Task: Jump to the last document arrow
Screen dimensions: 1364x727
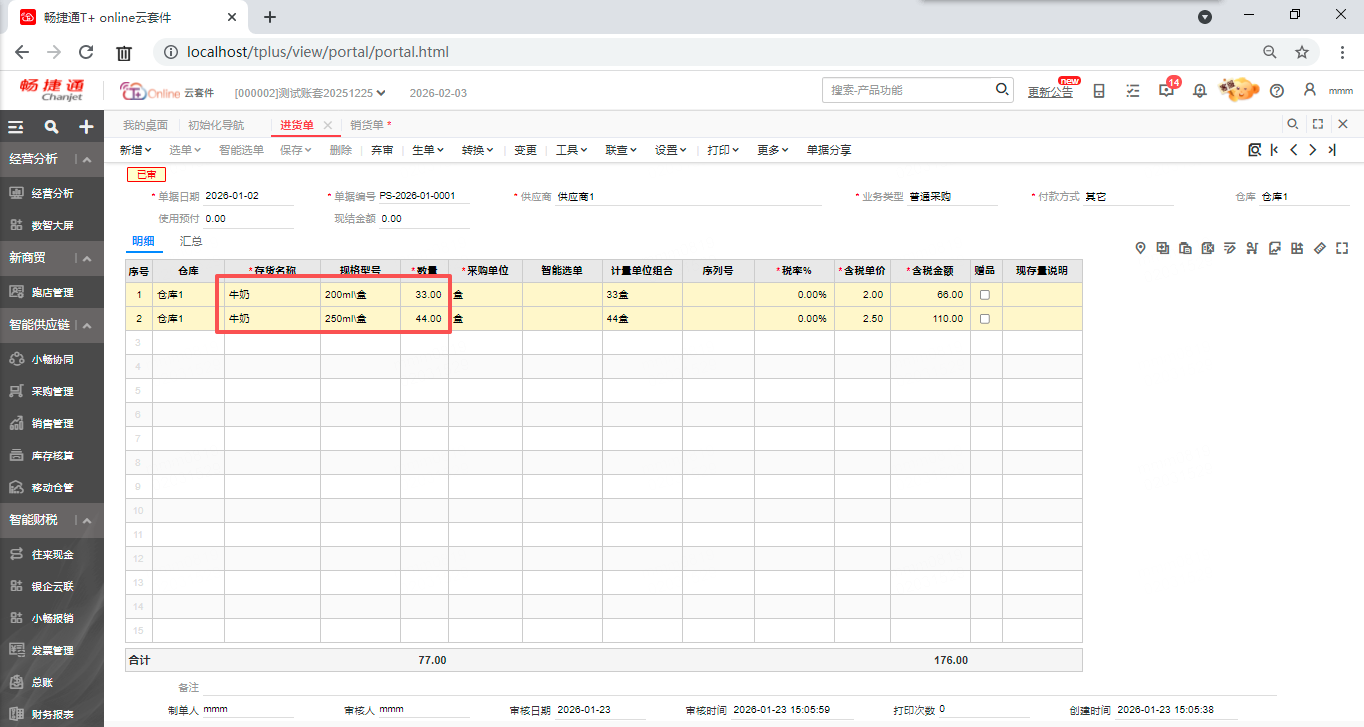Action: click(1332, 150)
